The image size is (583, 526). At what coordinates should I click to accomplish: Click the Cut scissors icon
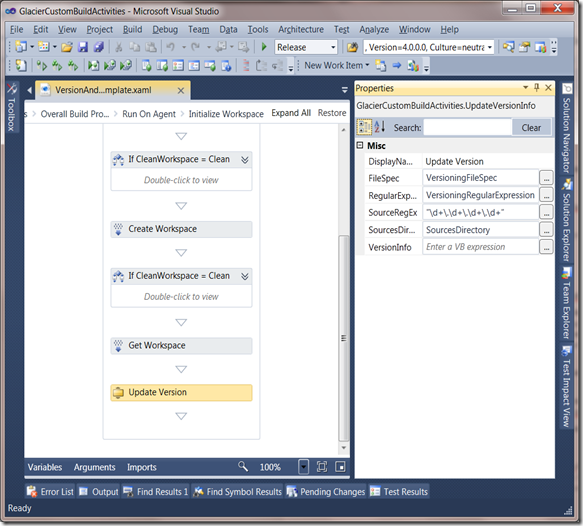pos(119,47)
